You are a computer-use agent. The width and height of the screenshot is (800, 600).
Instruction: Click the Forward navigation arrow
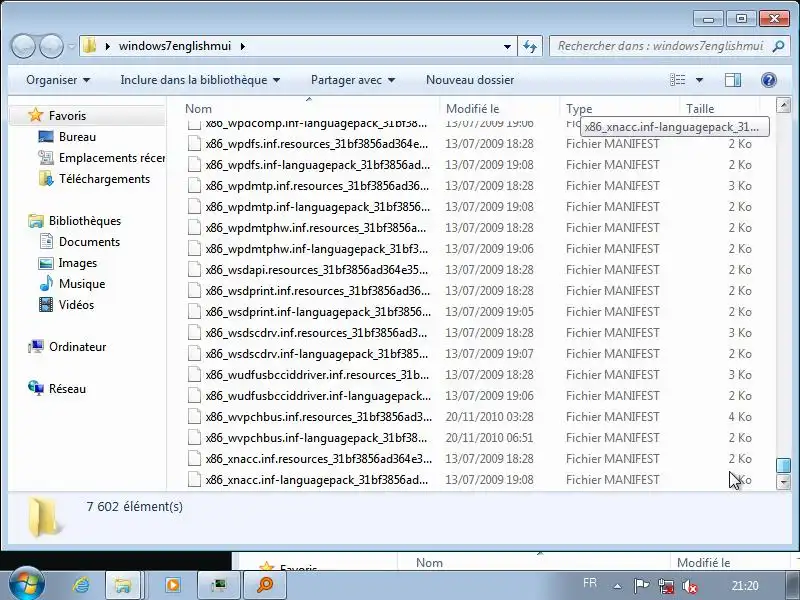(51, 46)
